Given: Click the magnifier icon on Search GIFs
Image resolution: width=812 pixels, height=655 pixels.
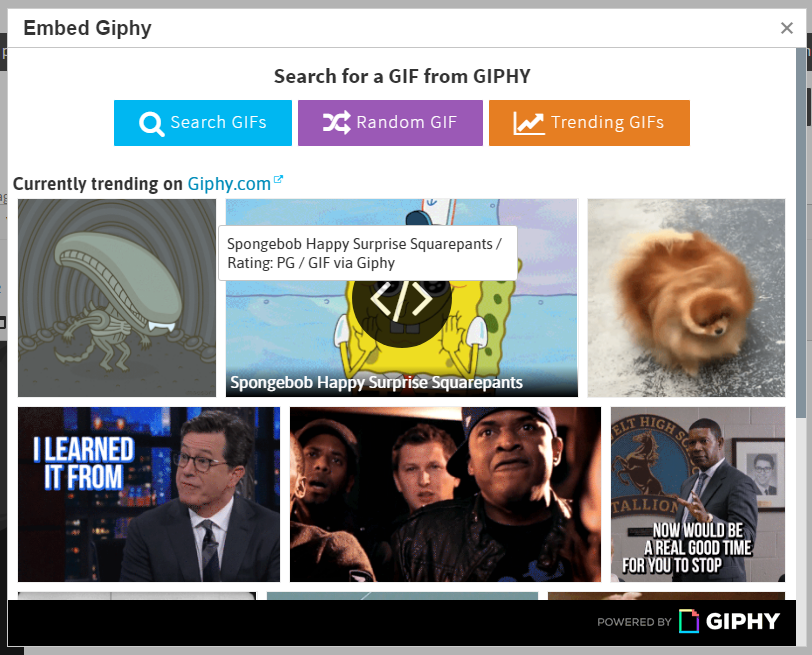Looking at the screenshot, I should pyautogui.click(x=151, y=124).
